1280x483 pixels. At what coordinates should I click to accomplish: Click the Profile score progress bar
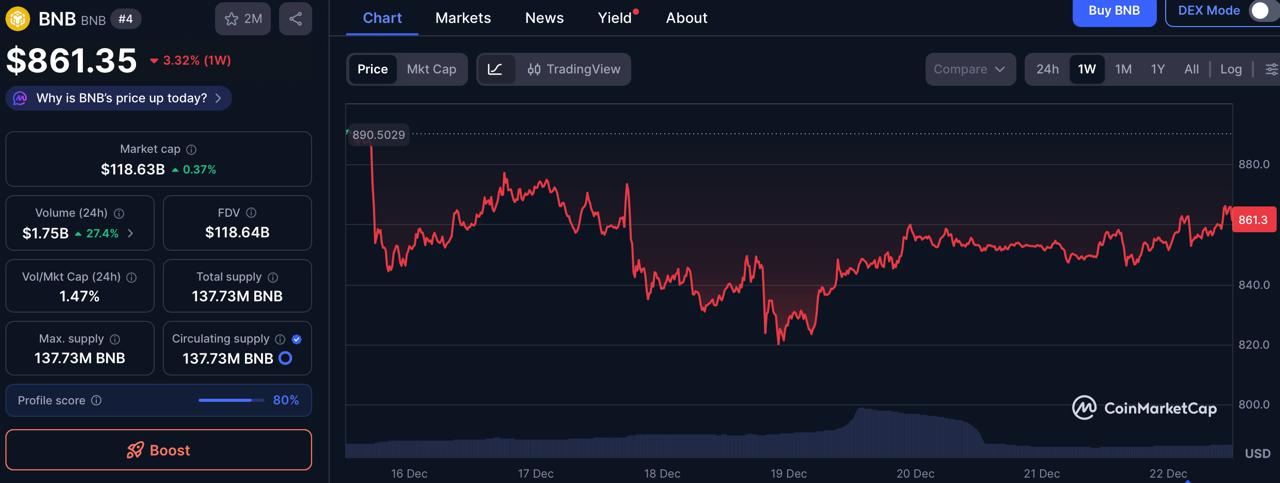(226, 400)
